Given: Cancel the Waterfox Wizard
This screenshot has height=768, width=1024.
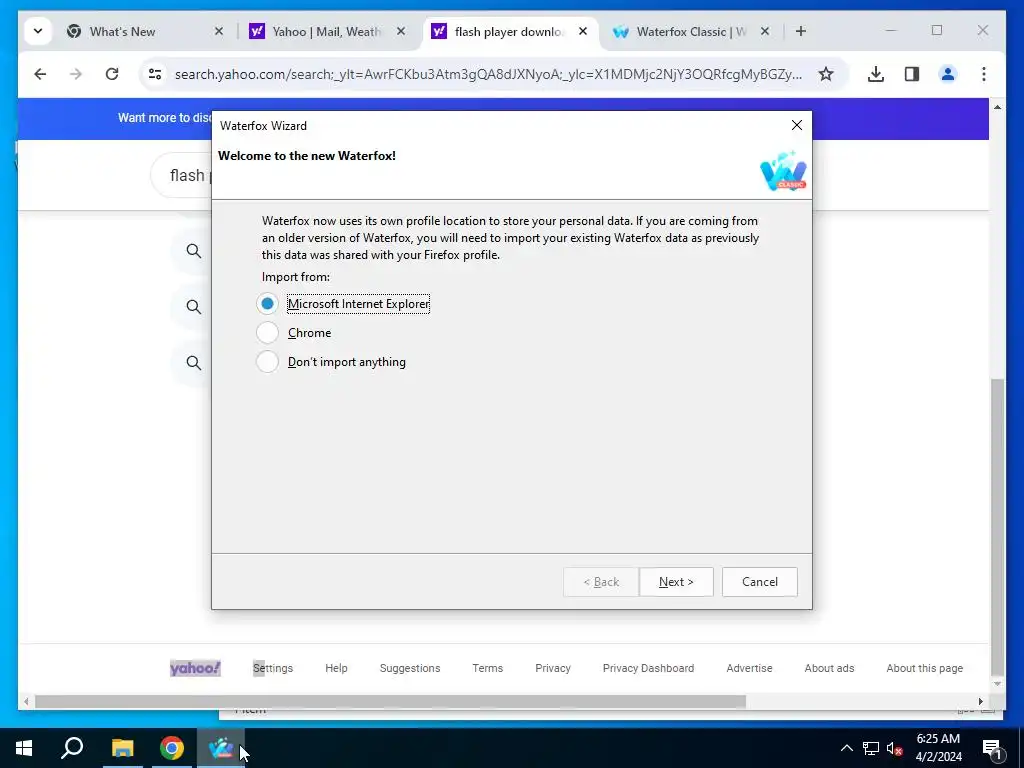Looking at the screenshot, I should tap(760, 581).
